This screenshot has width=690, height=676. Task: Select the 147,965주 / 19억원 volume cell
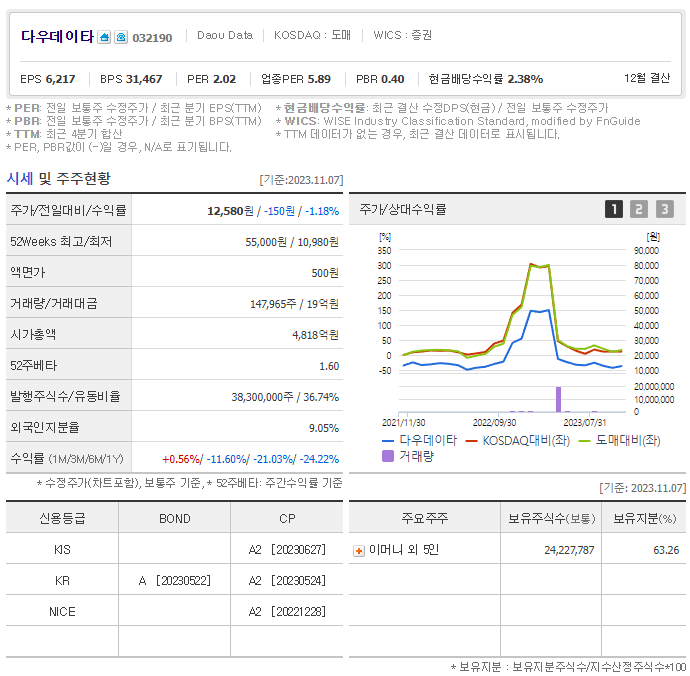pyautogui.click(x=294, y=304)
